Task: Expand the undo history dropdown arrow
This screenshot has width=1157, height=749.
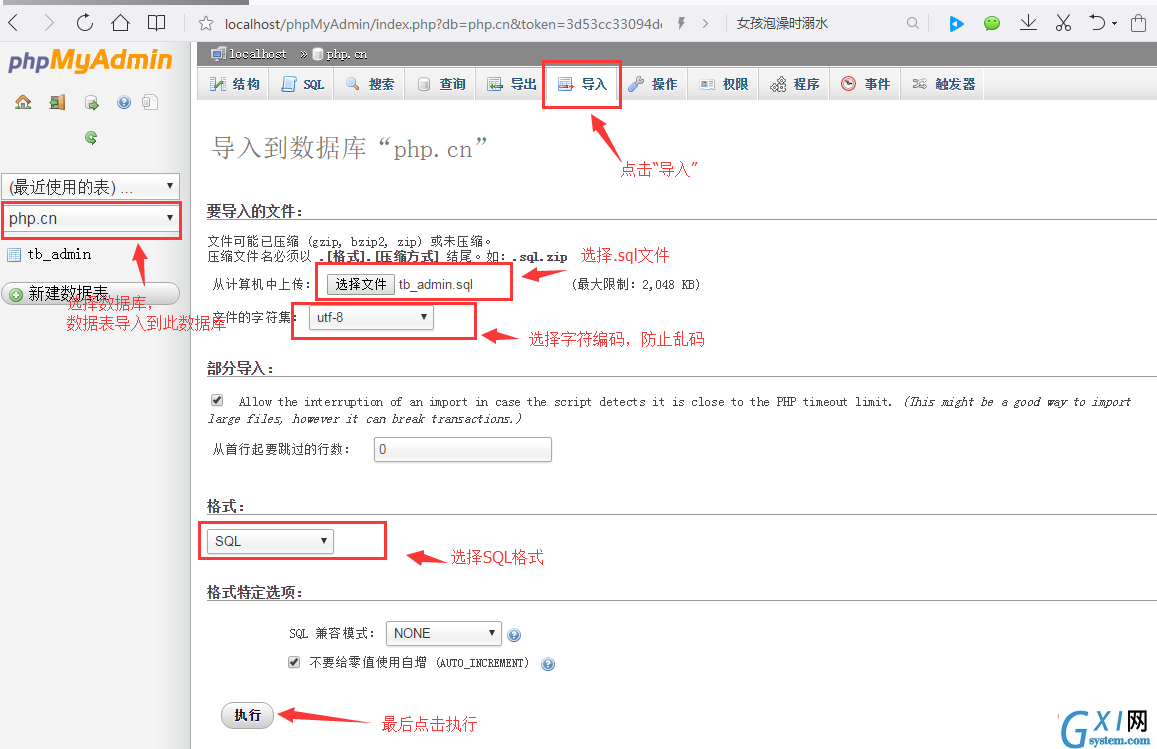Action: click(1114, 24)
